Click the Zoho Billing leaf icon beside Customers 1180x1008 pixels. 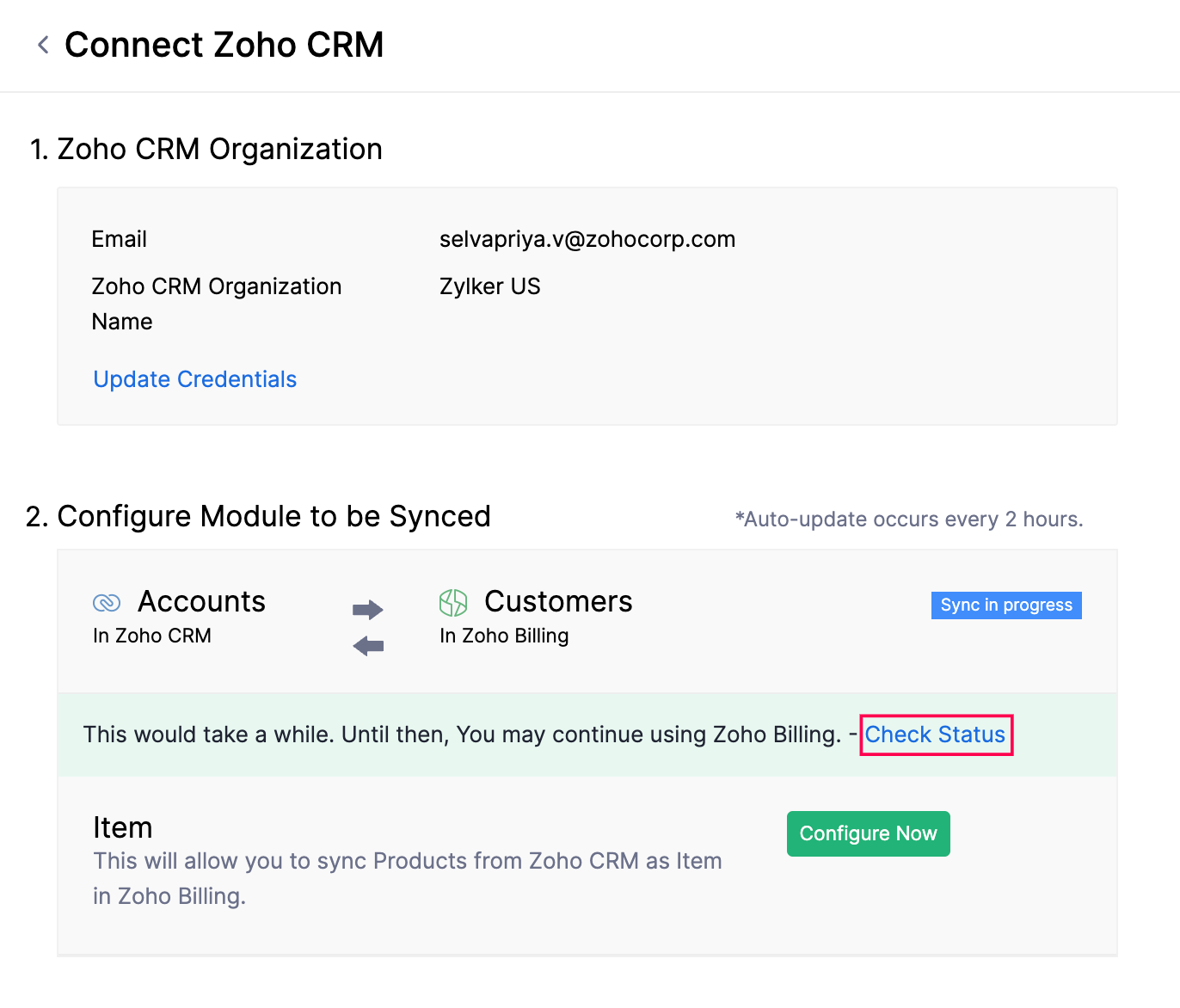(453, 603)
